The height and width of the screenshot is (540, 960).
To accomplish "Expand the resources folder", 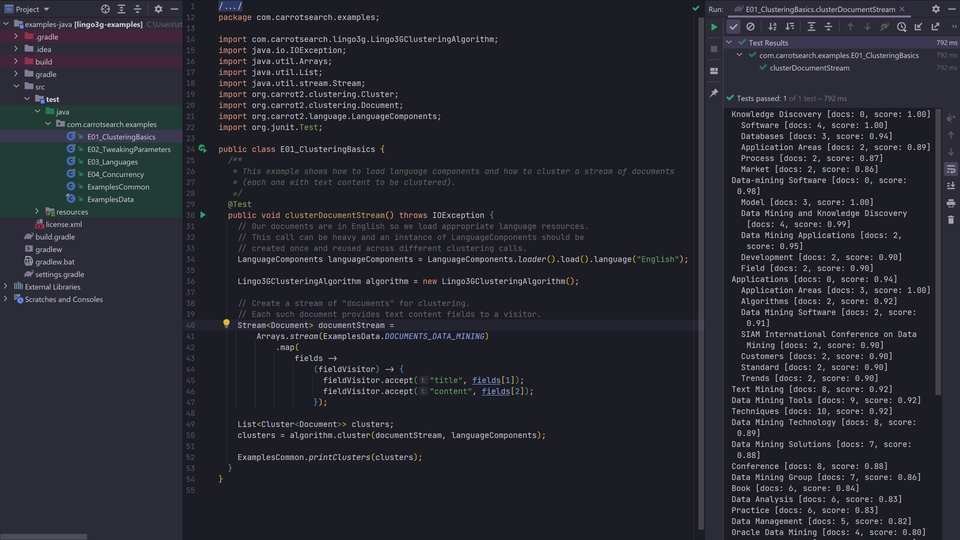I will [x=37, y=212].
